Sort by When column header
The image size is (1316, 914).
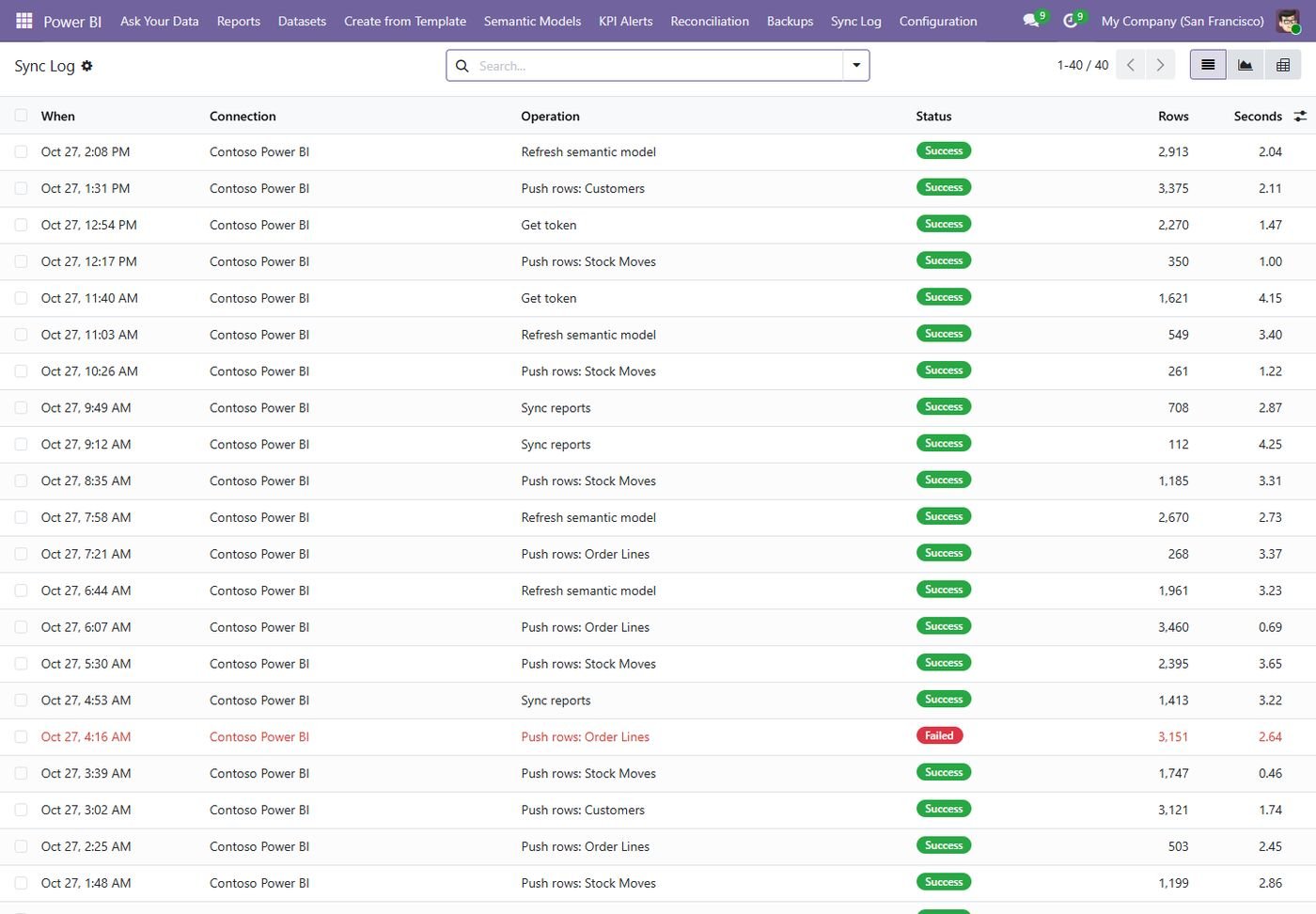tap(58, 116)
